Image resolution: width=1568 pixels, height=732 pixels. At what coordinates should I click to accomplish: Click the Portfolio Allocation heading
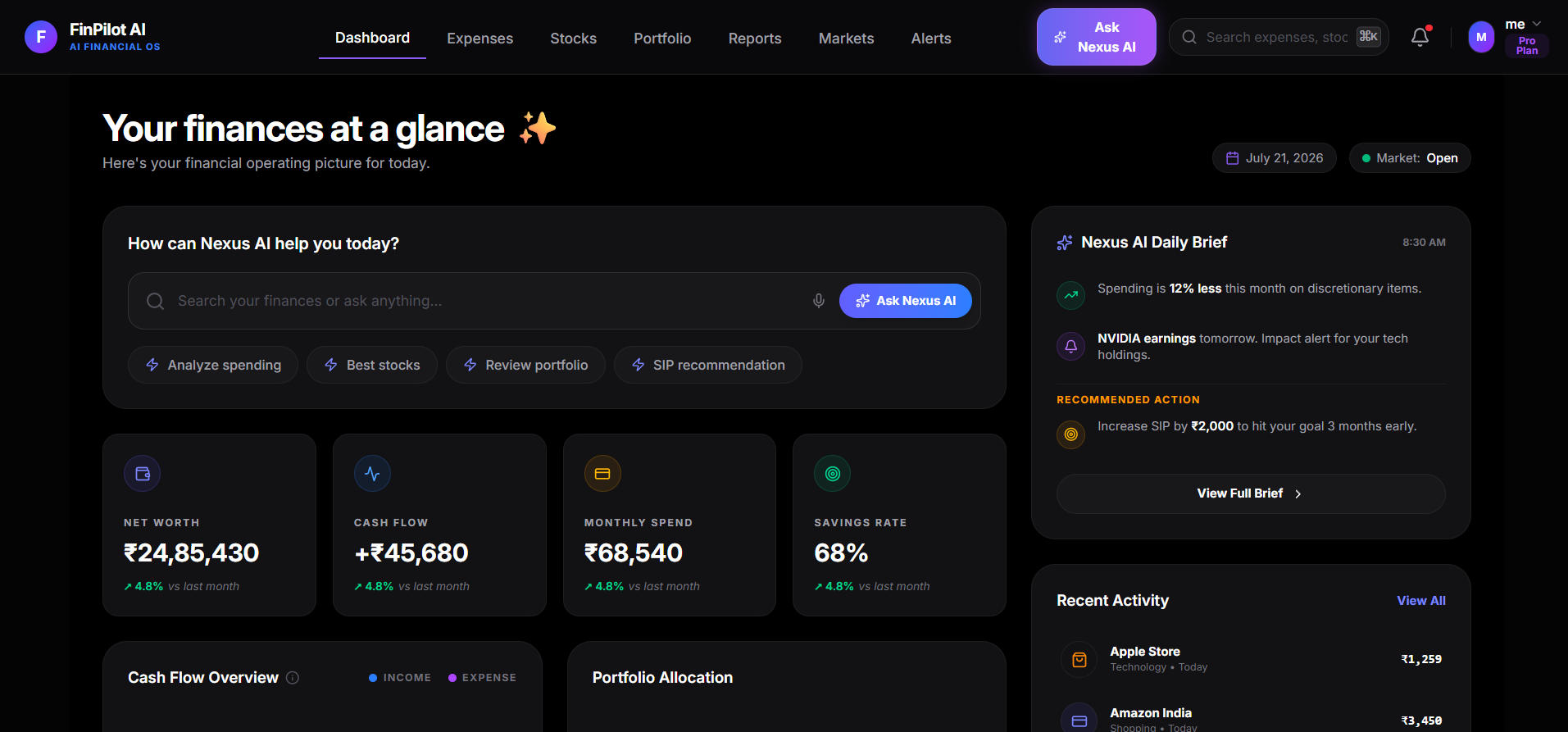(x=662, y=678)
